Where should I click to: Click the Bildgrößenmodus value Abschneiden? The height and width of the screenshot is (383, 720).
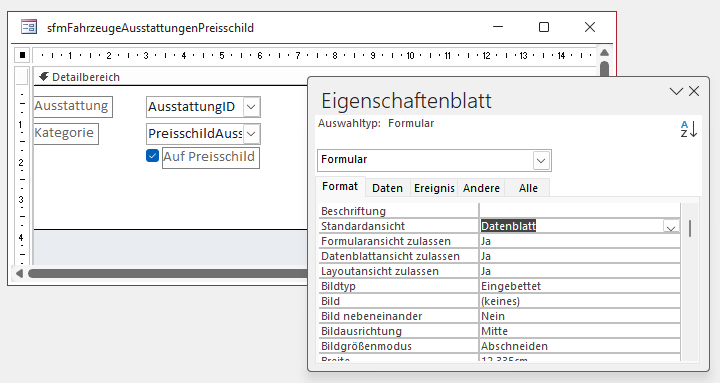[579, 346]
